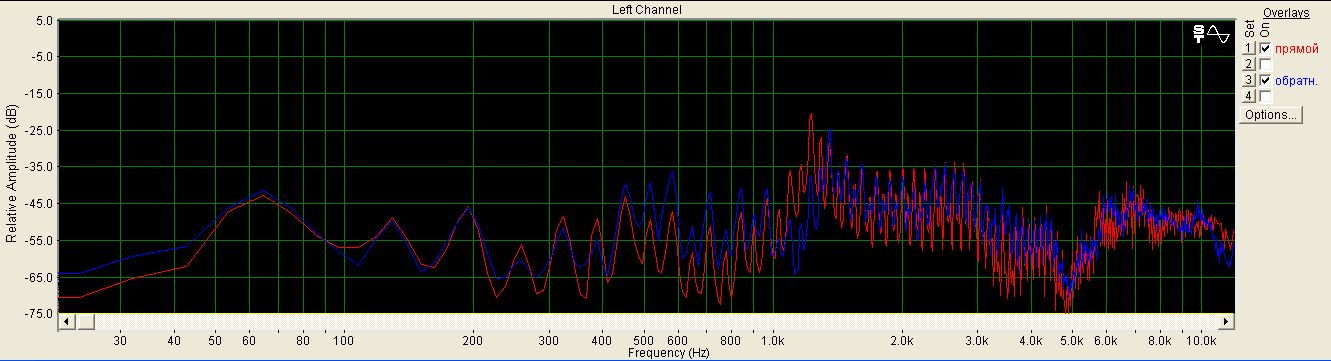Enable the overlay 4 checkbox
The width and height of the screenshot is (1331, 361).
(1265, 96)
